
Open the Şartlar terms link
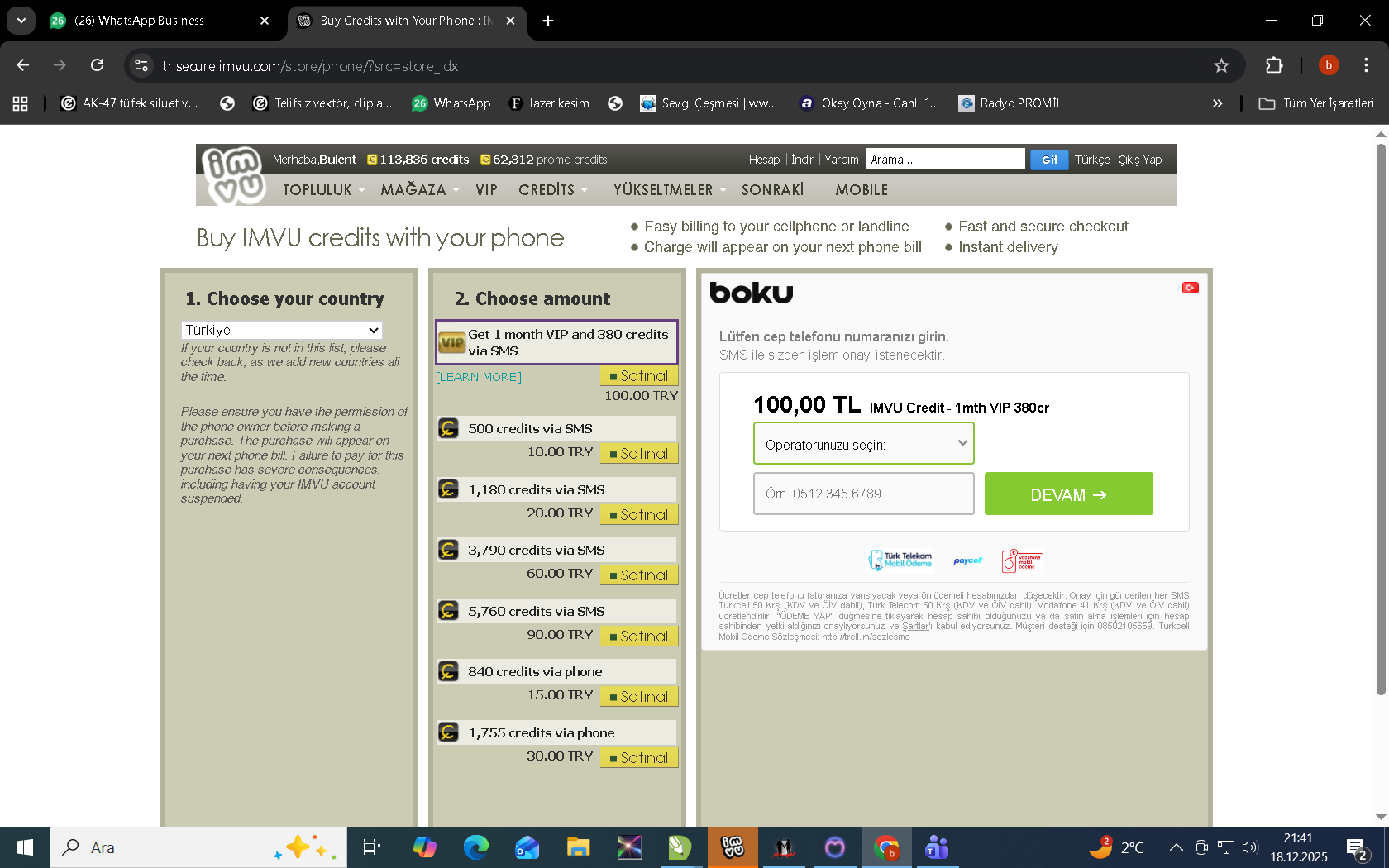pos(917,627)
